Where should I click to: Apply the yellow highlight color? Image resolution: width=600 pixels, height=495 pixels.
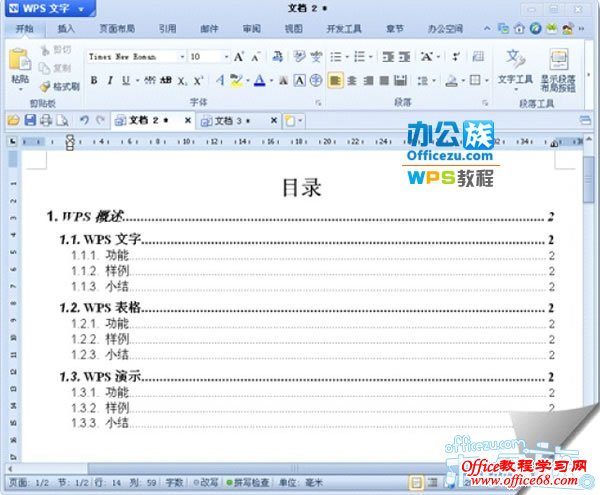point(236,80)
